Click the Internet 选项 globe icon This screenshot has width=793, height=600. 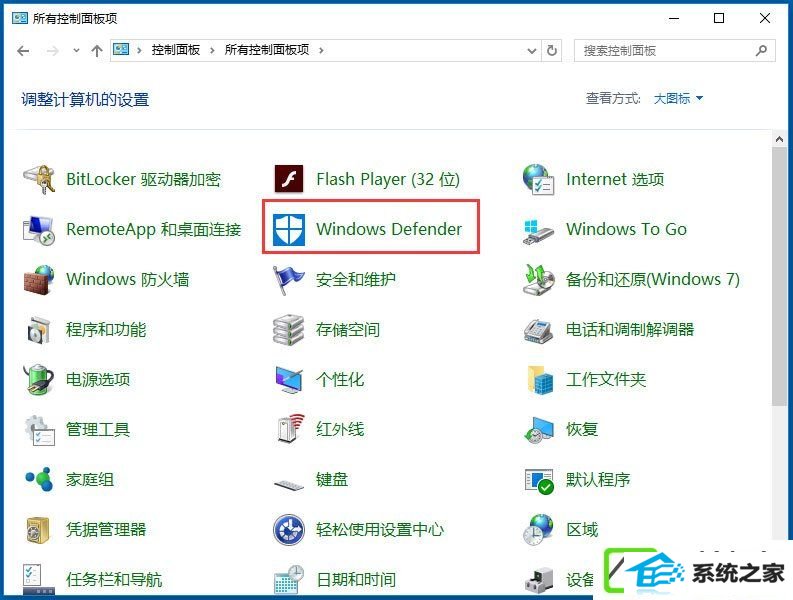pos(539,179)
